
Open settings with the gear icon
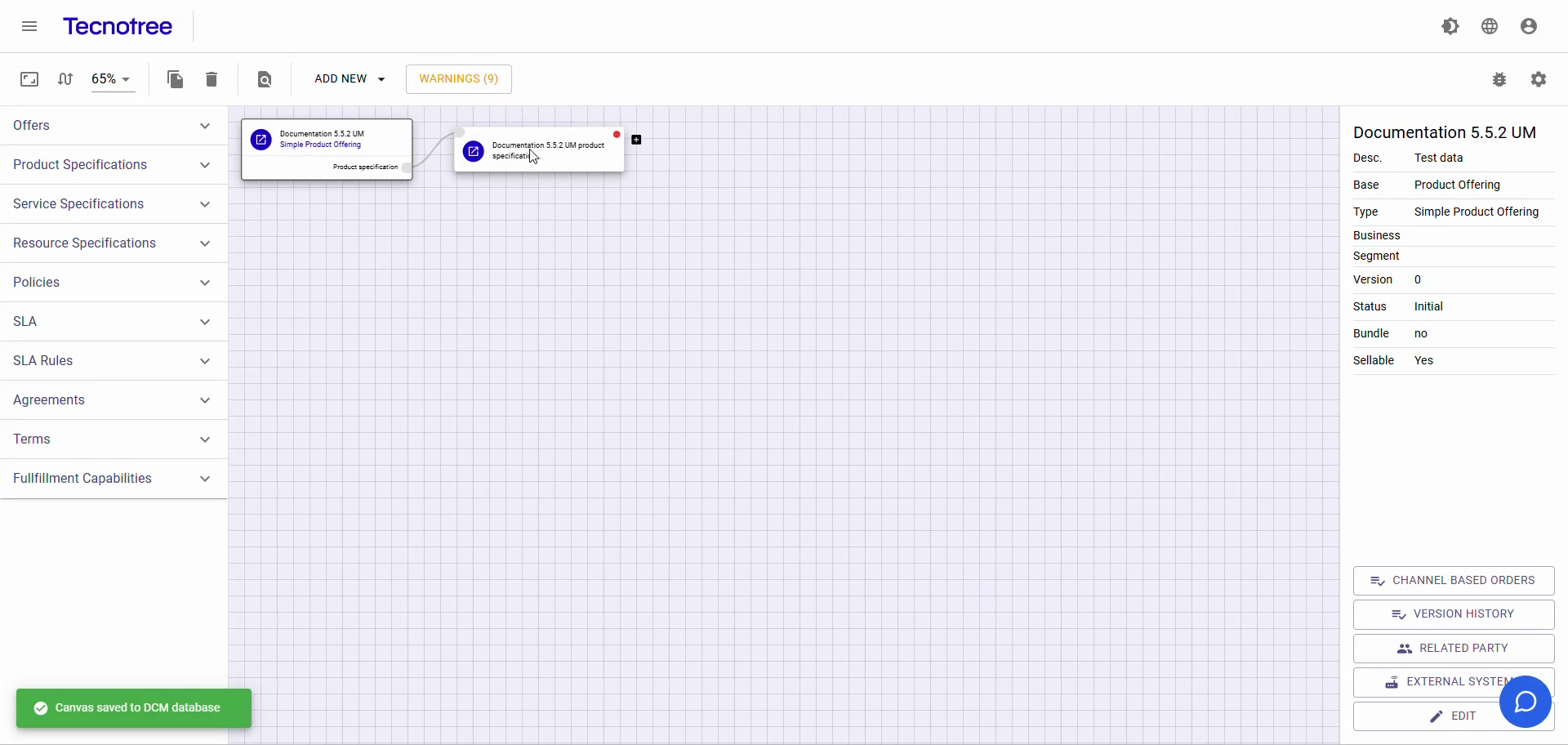click(1540, 79)
